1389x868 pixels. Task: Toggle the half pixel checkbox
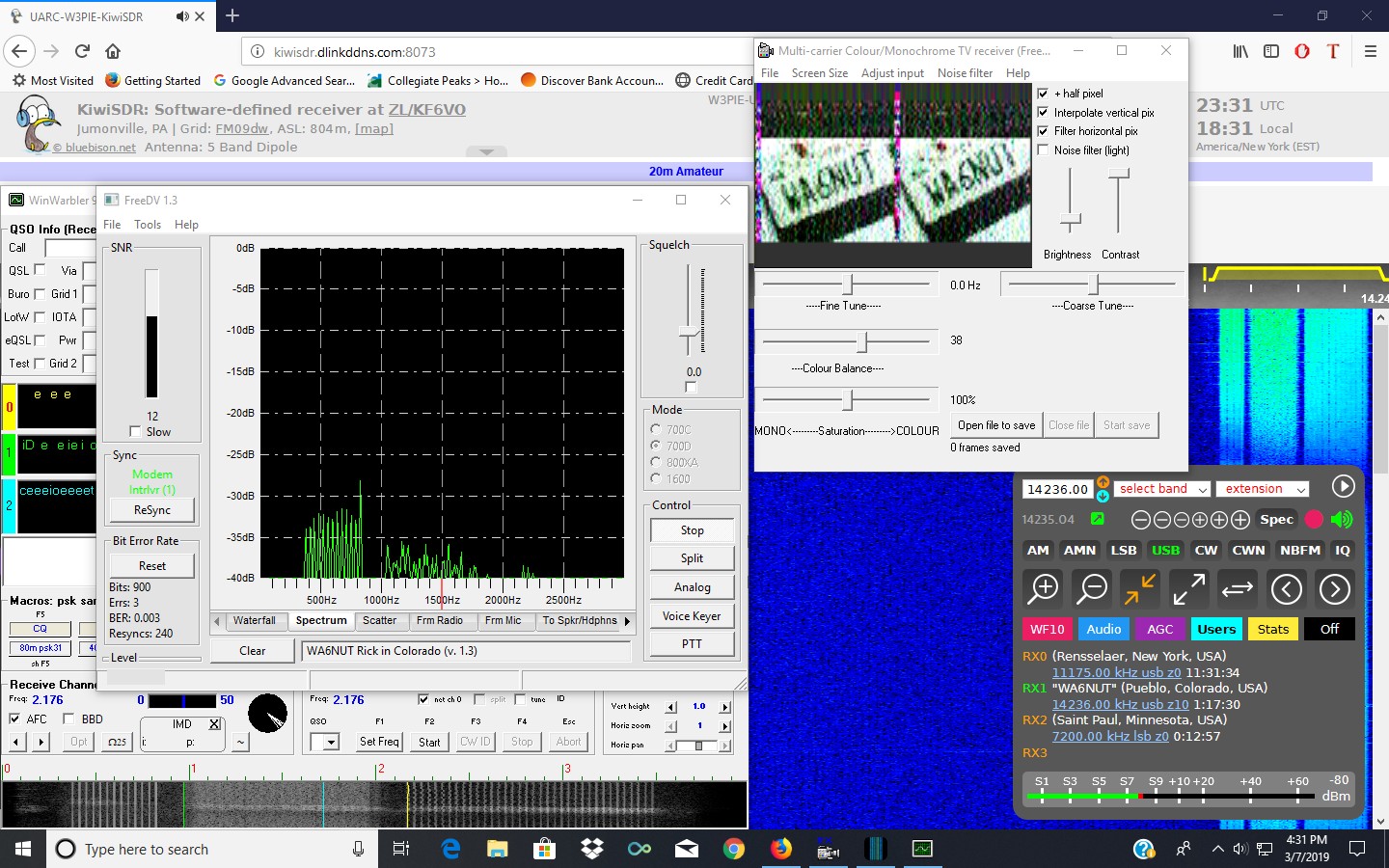tap(1043, 94)
